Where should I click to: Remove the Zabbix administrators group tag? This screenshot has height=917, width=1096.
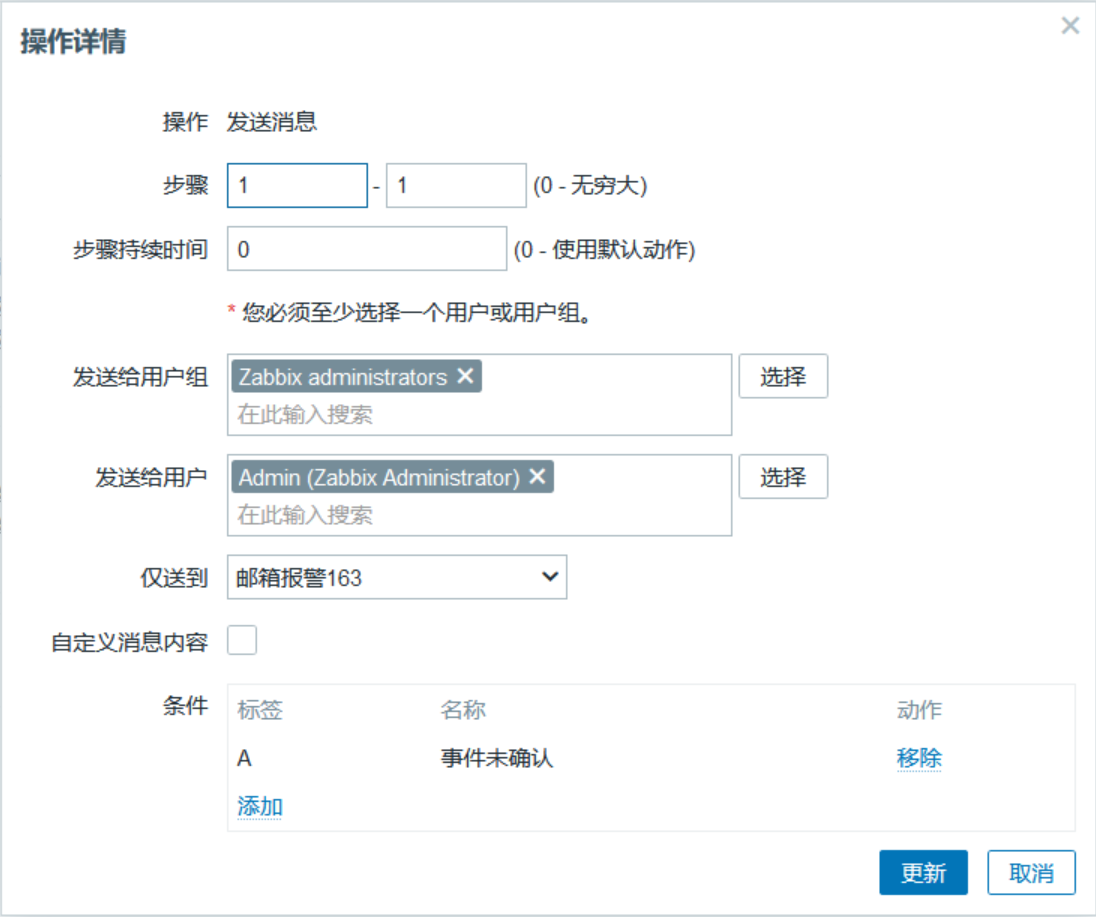466,376
